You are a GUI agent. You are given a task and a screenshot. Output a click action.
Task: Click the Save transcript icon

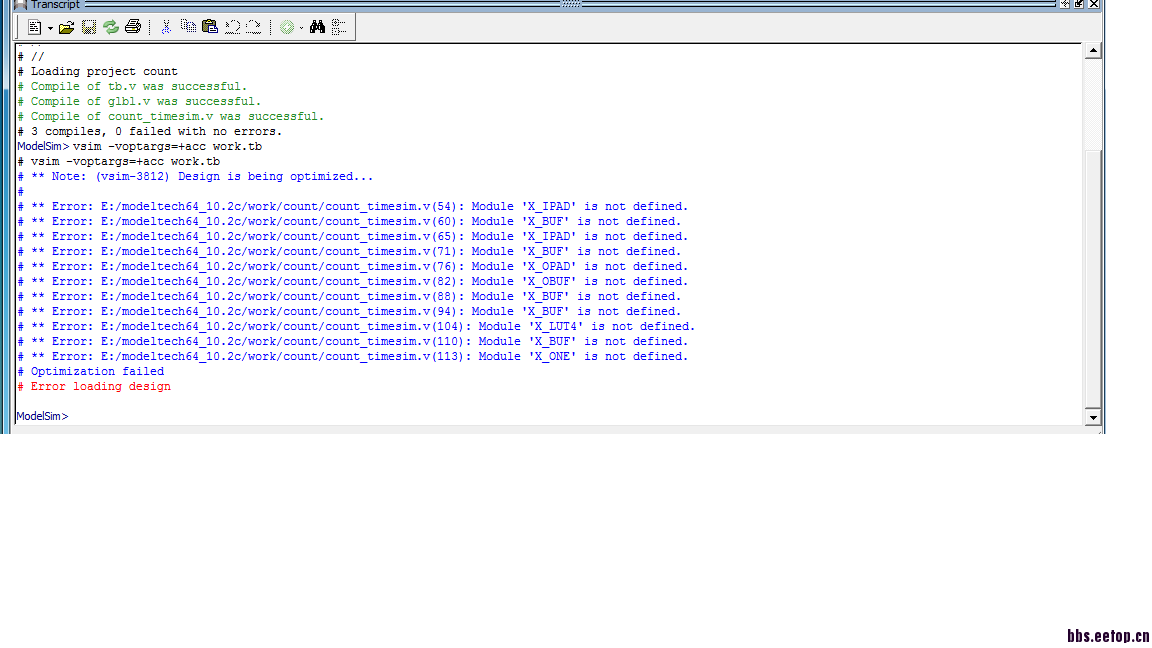coord(89,27)
